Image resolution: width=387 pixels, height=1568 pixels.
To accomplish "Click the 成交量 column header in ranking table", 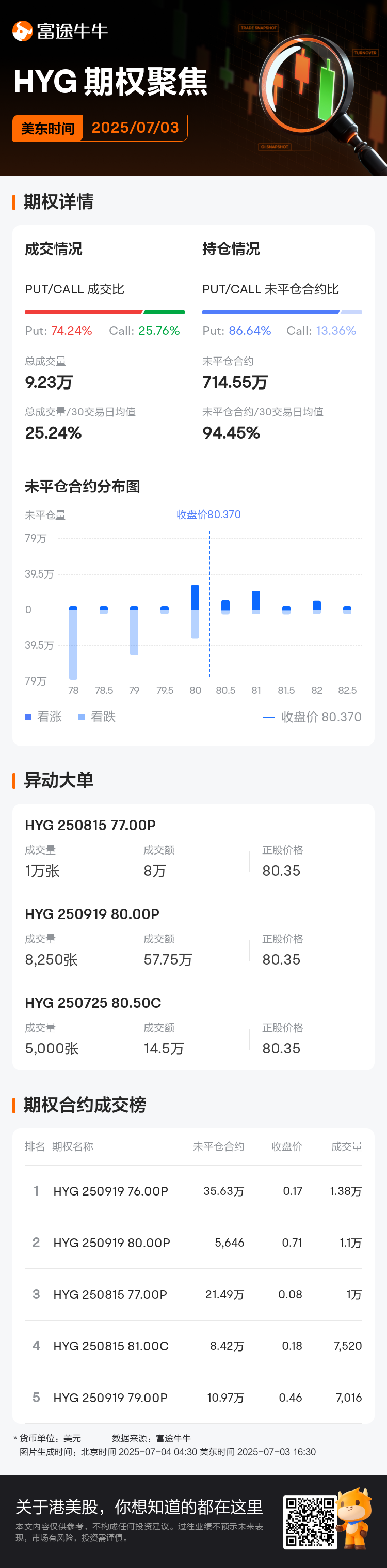I will (346, 1147).
